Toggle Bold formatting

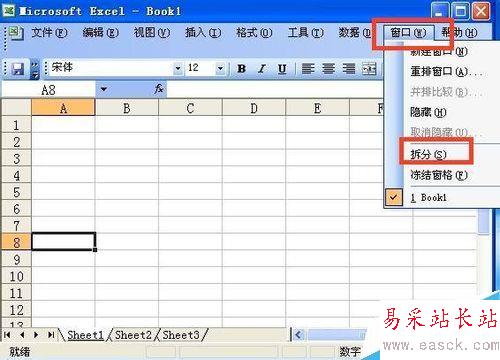click(x=242, y=69)
